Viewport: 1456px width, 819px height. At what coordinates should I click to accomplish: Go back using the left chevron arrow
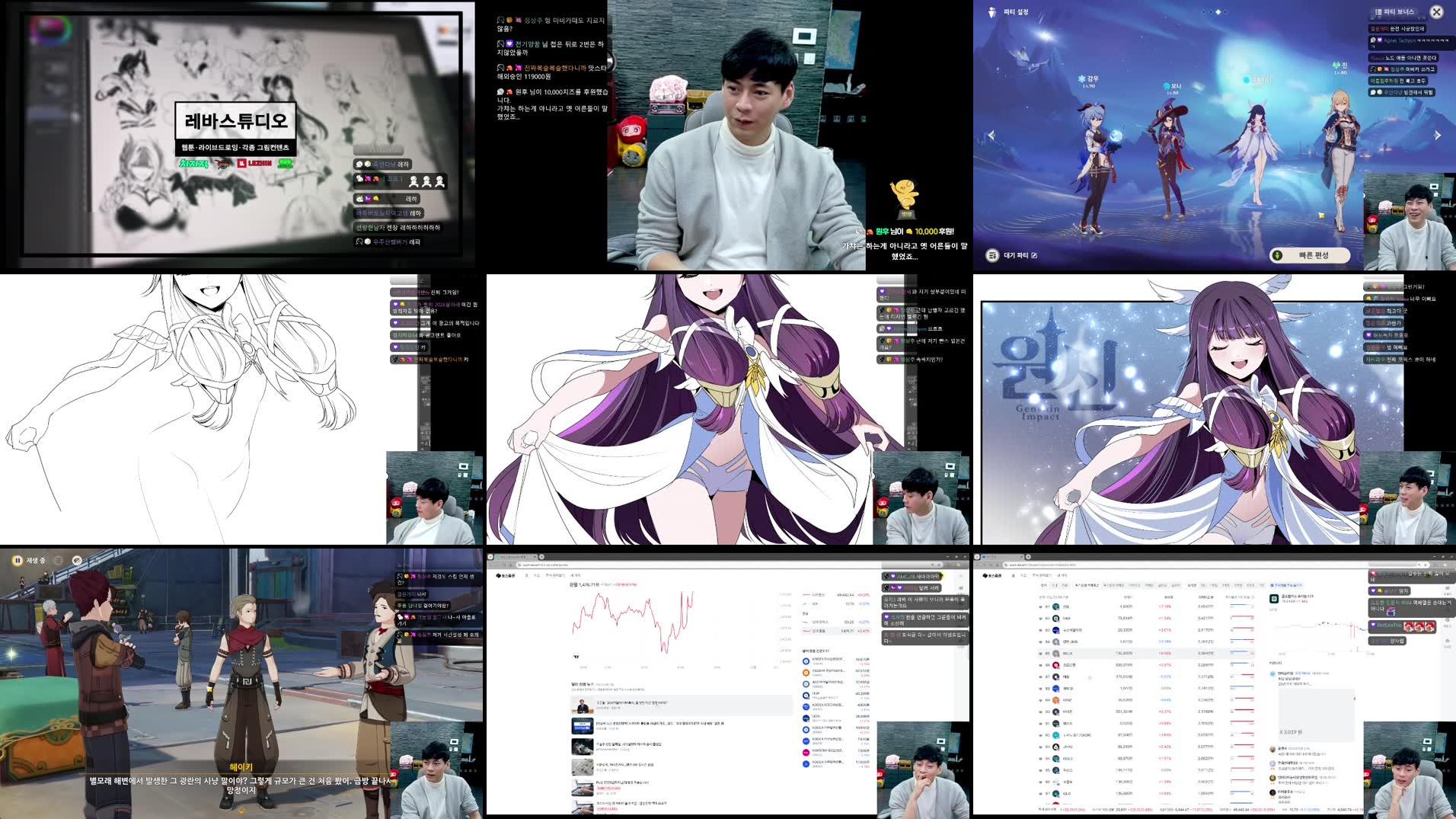[x=991, y=135]
